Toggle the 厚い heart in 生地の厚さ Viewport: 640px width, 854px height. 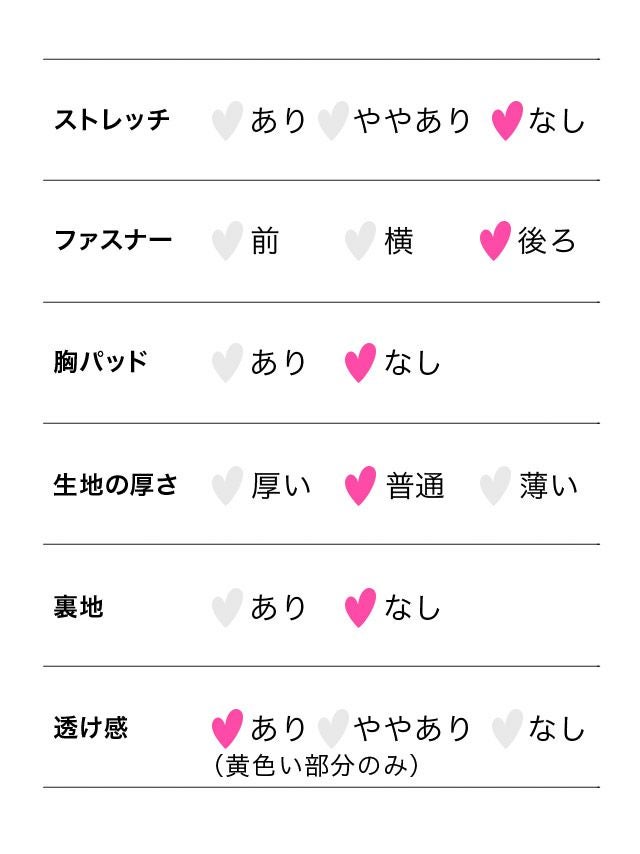227,486
